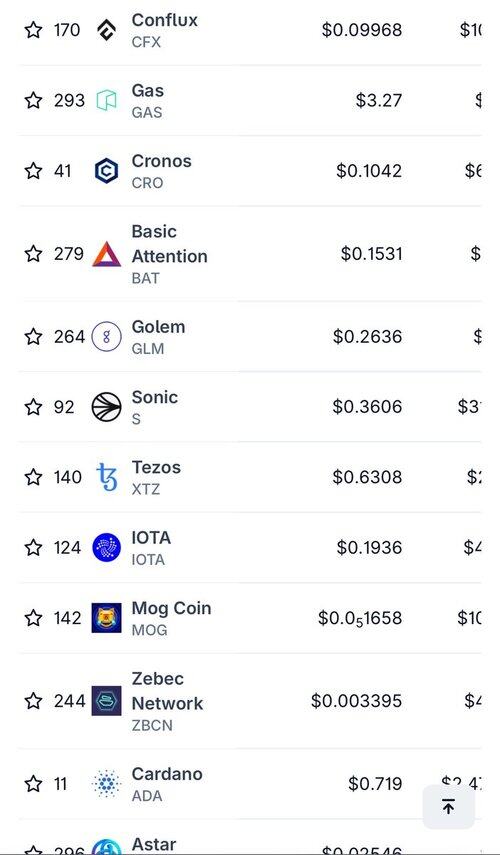Image resolution: width=500 pixels, height=855 pixels.
Task: Click the Conflux coin logo icon
Action: coord(106,30)
